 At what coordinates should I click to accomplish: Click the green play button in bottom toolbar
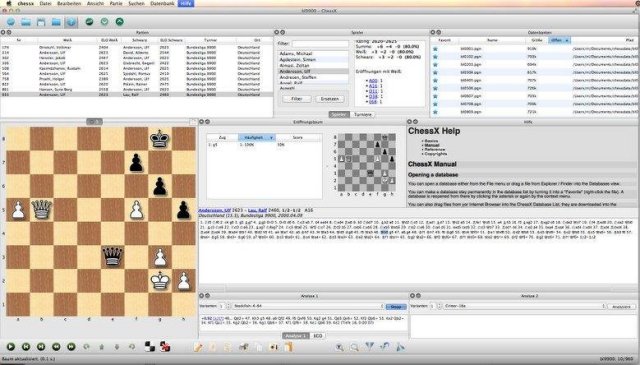pos(11,347)
